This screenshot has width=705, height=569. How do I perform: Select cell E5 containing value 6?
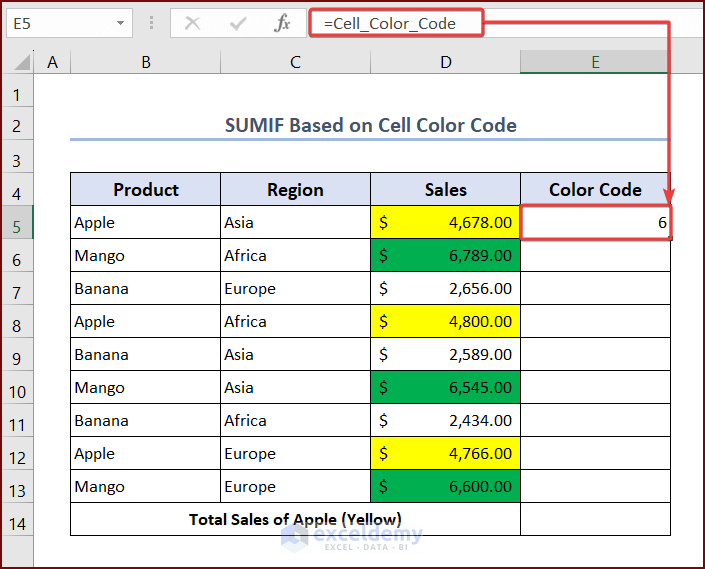click(595, 223)
